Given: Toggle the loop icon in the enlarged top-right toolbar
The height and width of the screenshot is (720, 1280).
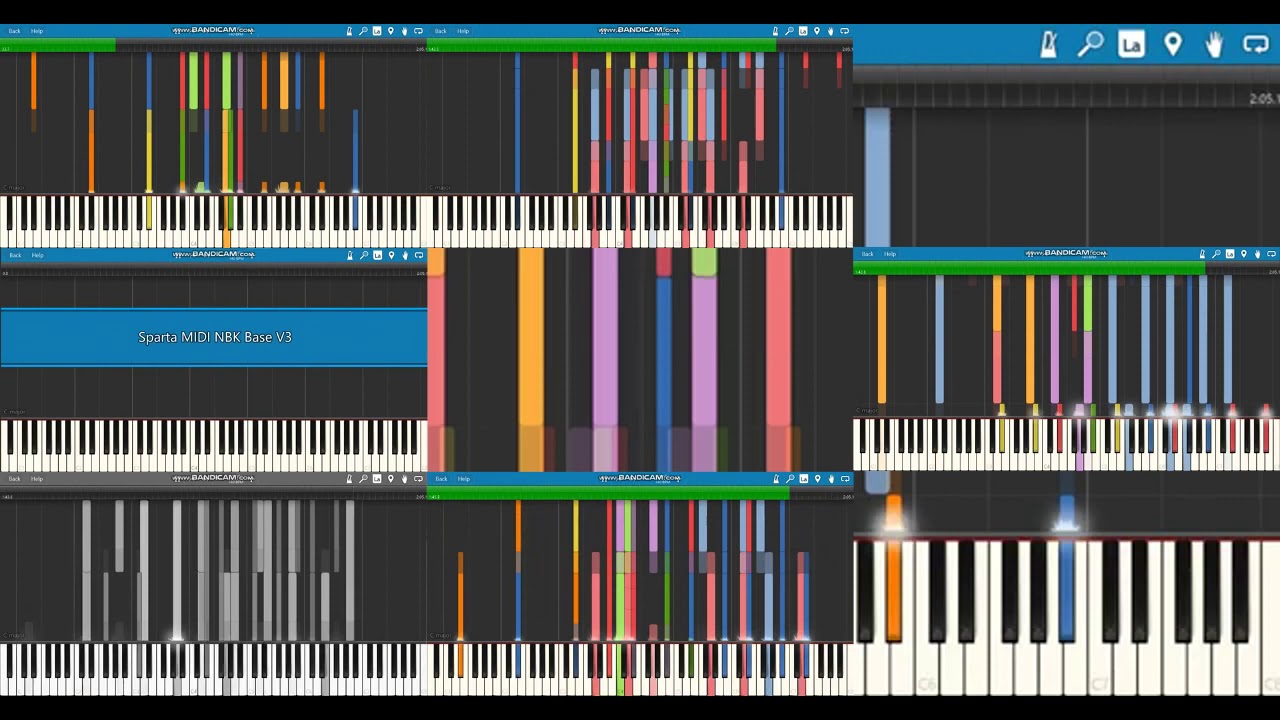Looking at the screenshot, I should [x=1256, y=45].
